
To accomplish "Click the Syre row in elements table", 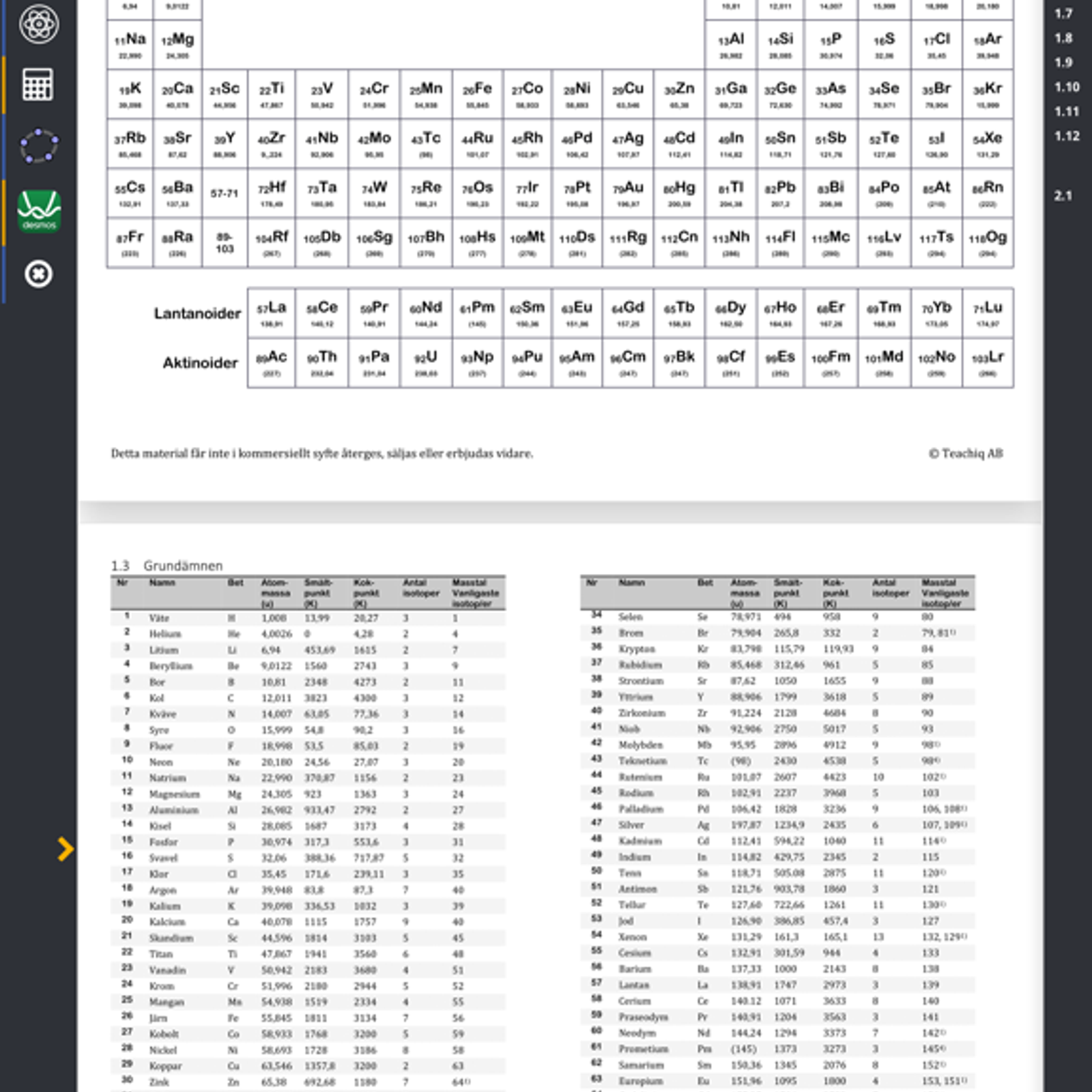I will click(x=308, y=730).
